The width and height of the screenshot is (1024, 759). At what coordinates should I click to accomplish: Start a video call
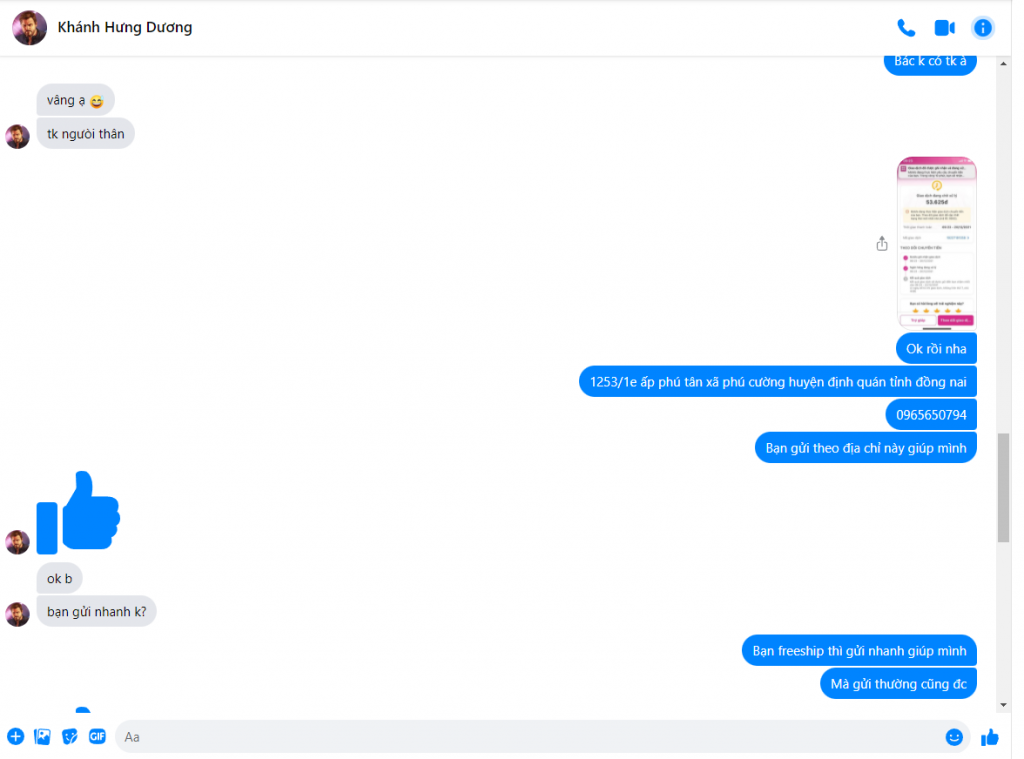[944, 27]
